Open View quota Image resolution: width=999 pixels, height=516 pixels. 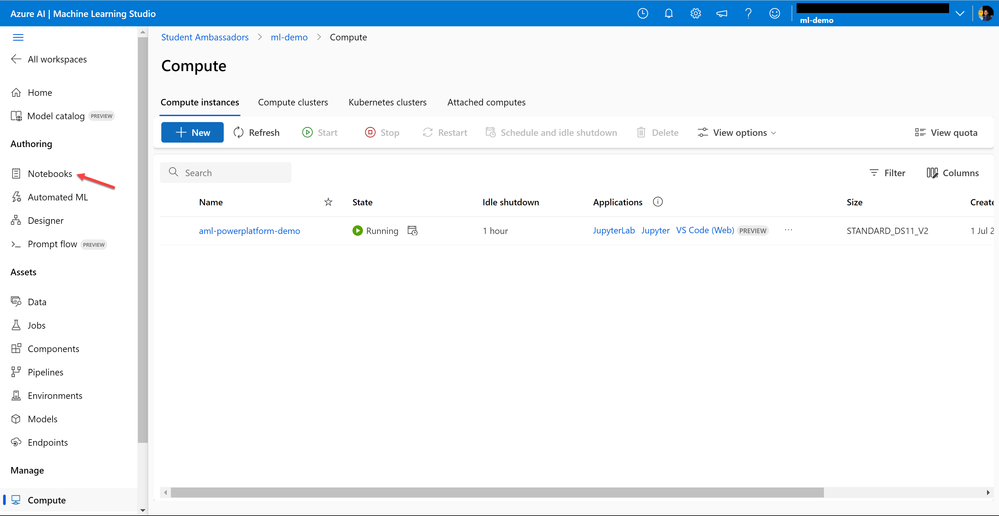coord(946,133)
